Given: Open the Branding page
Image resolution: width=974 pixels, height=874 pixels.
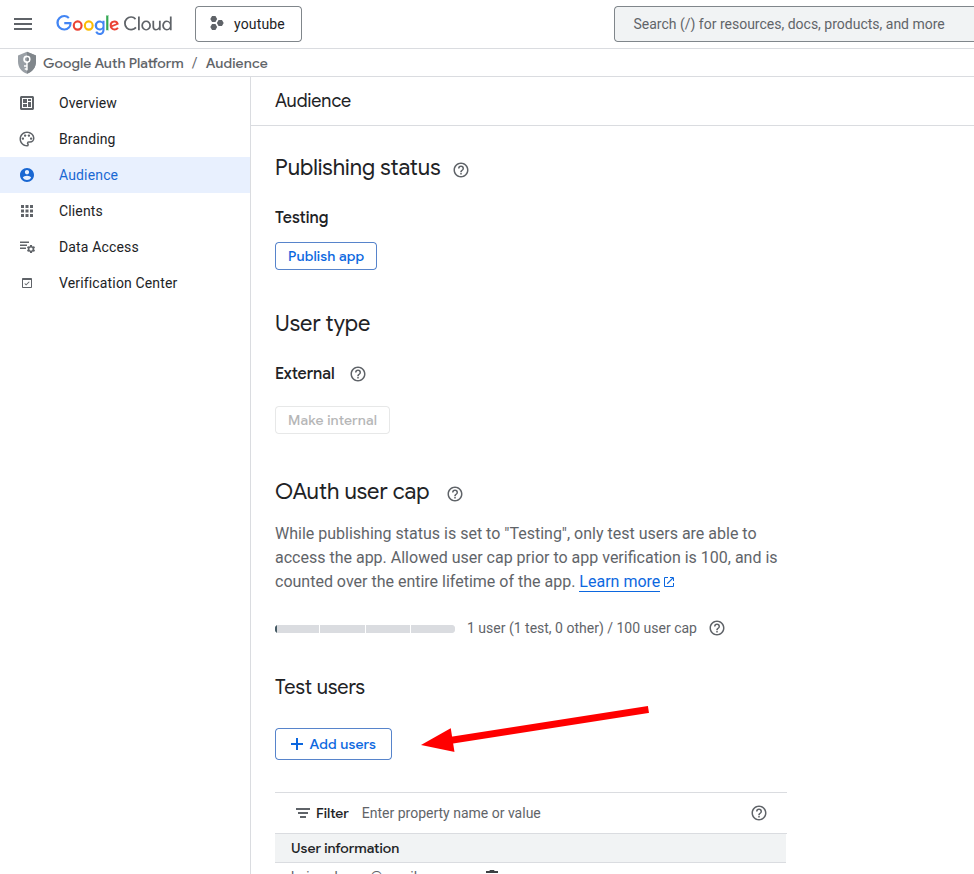Looking at the screenshot, I should tap(87, 139).
